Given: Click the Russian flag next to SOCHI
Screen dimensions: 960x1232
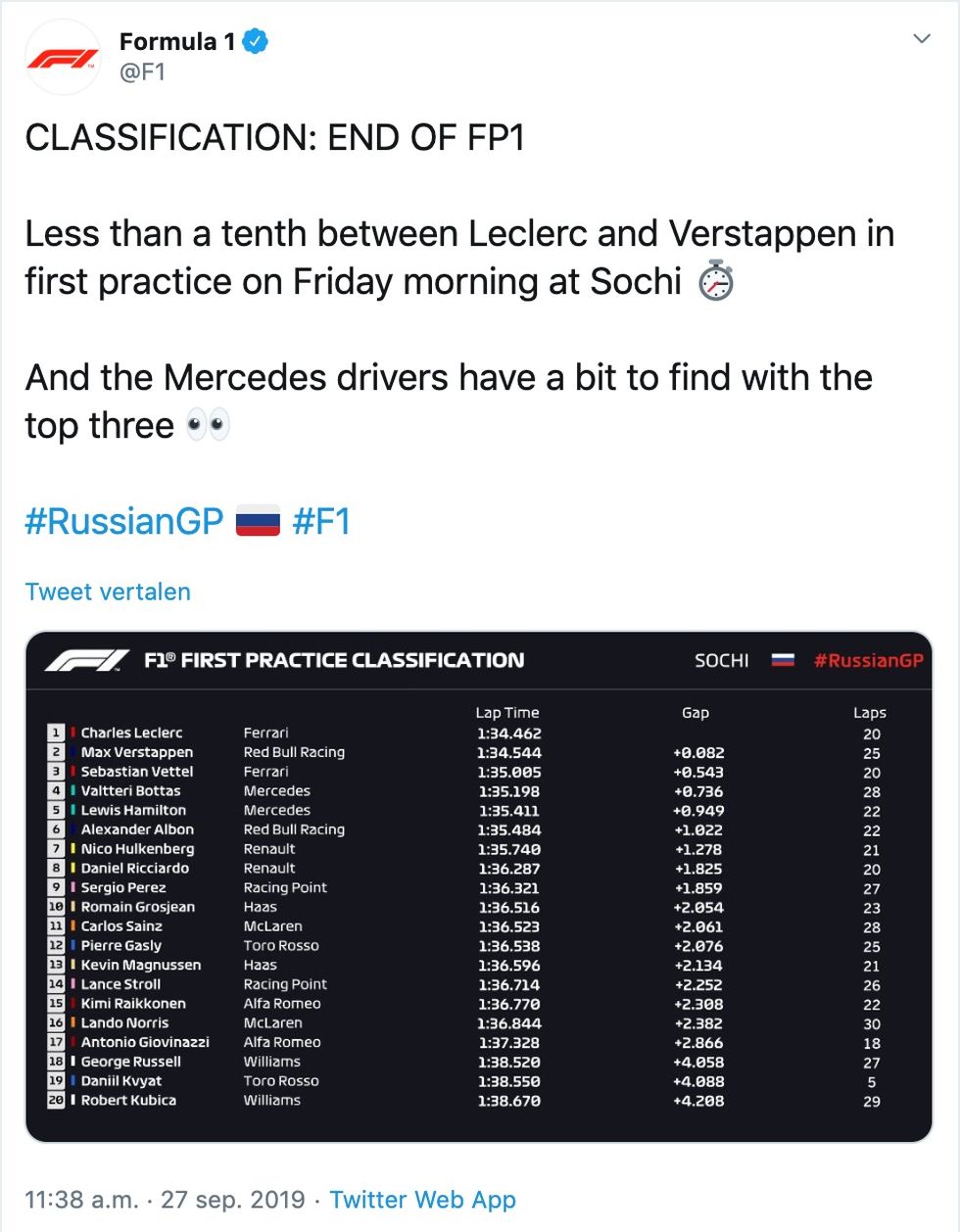Looking at the screenshot, I should (782, 660).
